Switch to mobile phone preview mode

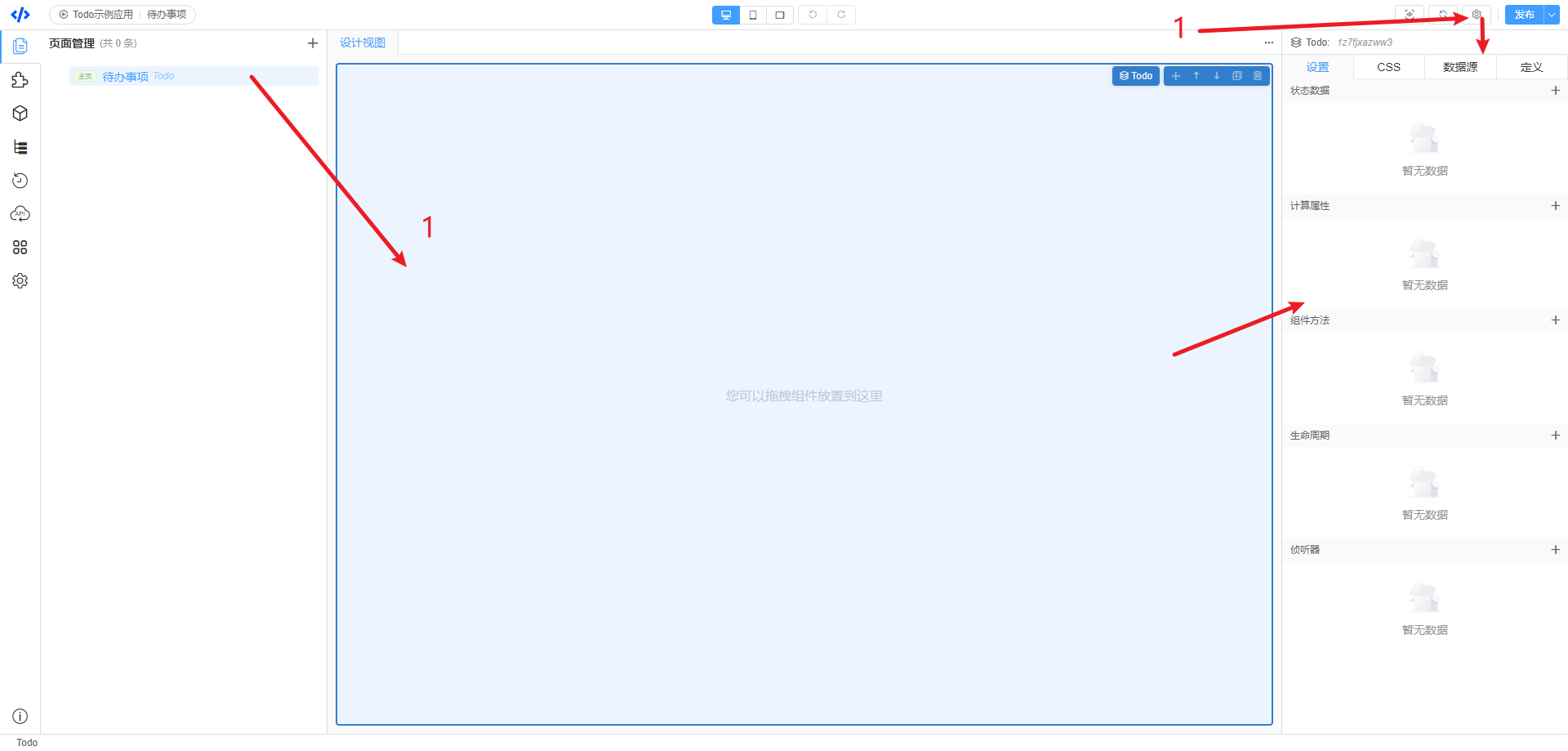pyautogui.click(x=753, y=15)
